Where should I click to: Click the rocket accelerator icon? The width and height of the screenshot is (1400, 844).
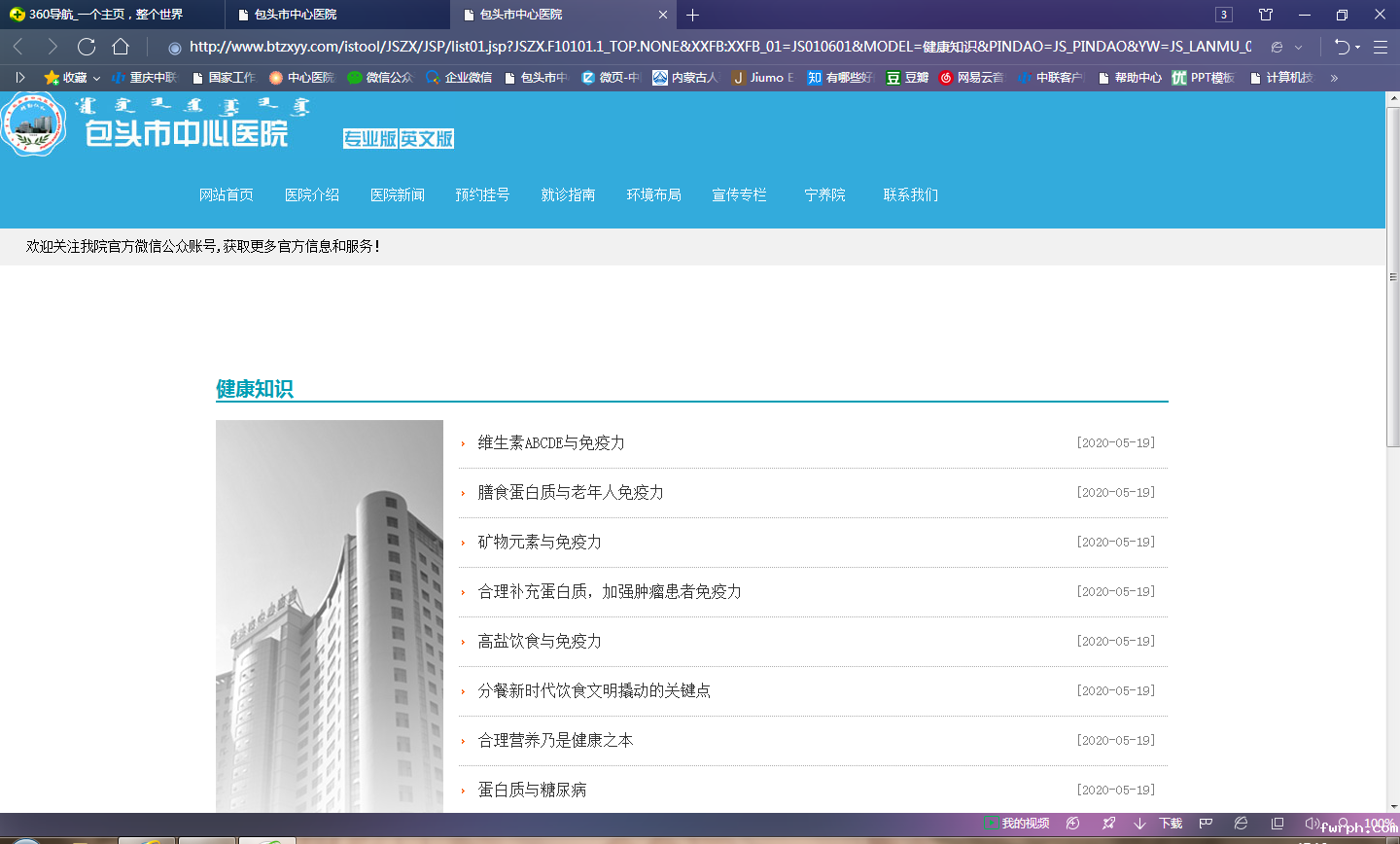1108,824
